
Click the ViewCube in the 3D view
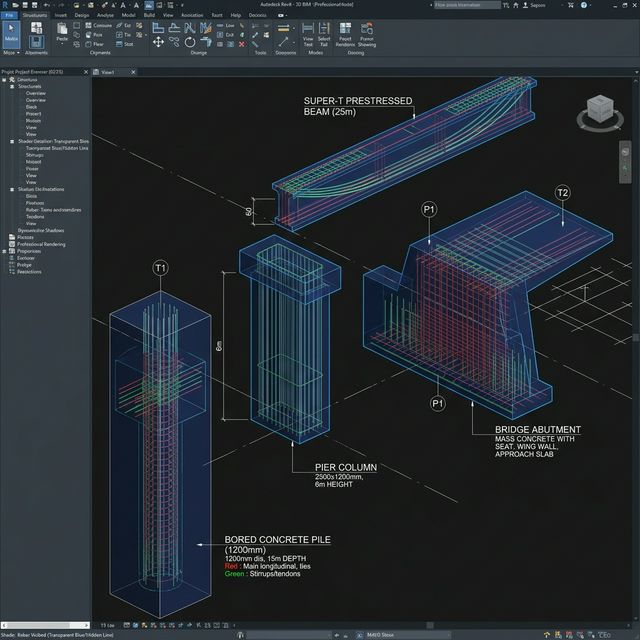pos(600,111)
